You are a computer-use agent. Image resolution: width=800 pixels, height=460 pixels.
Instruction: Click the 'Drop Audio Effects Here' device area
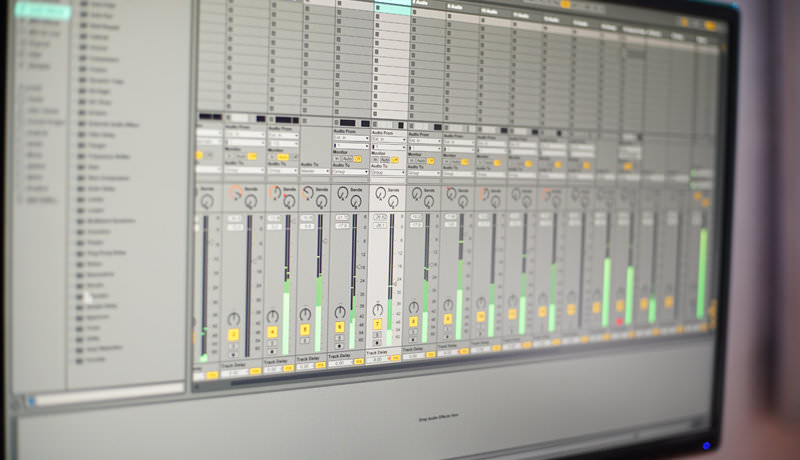(439, 417)
